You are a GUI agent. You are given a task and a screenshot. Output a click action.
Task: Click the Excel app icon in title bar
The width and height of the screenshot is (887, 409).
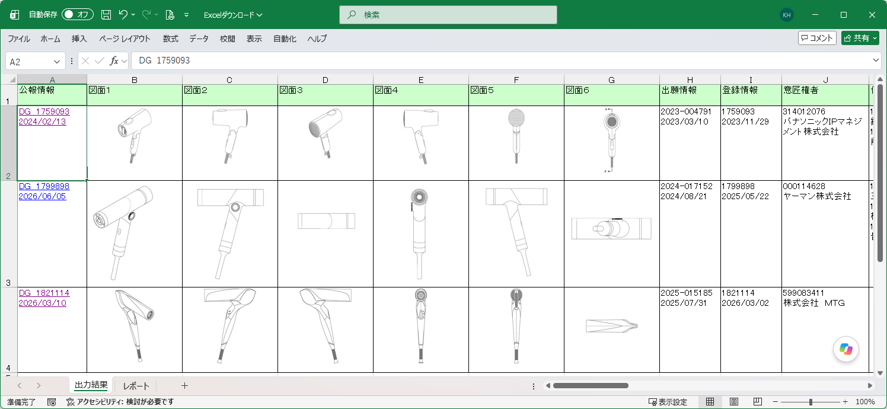(15, 15)
